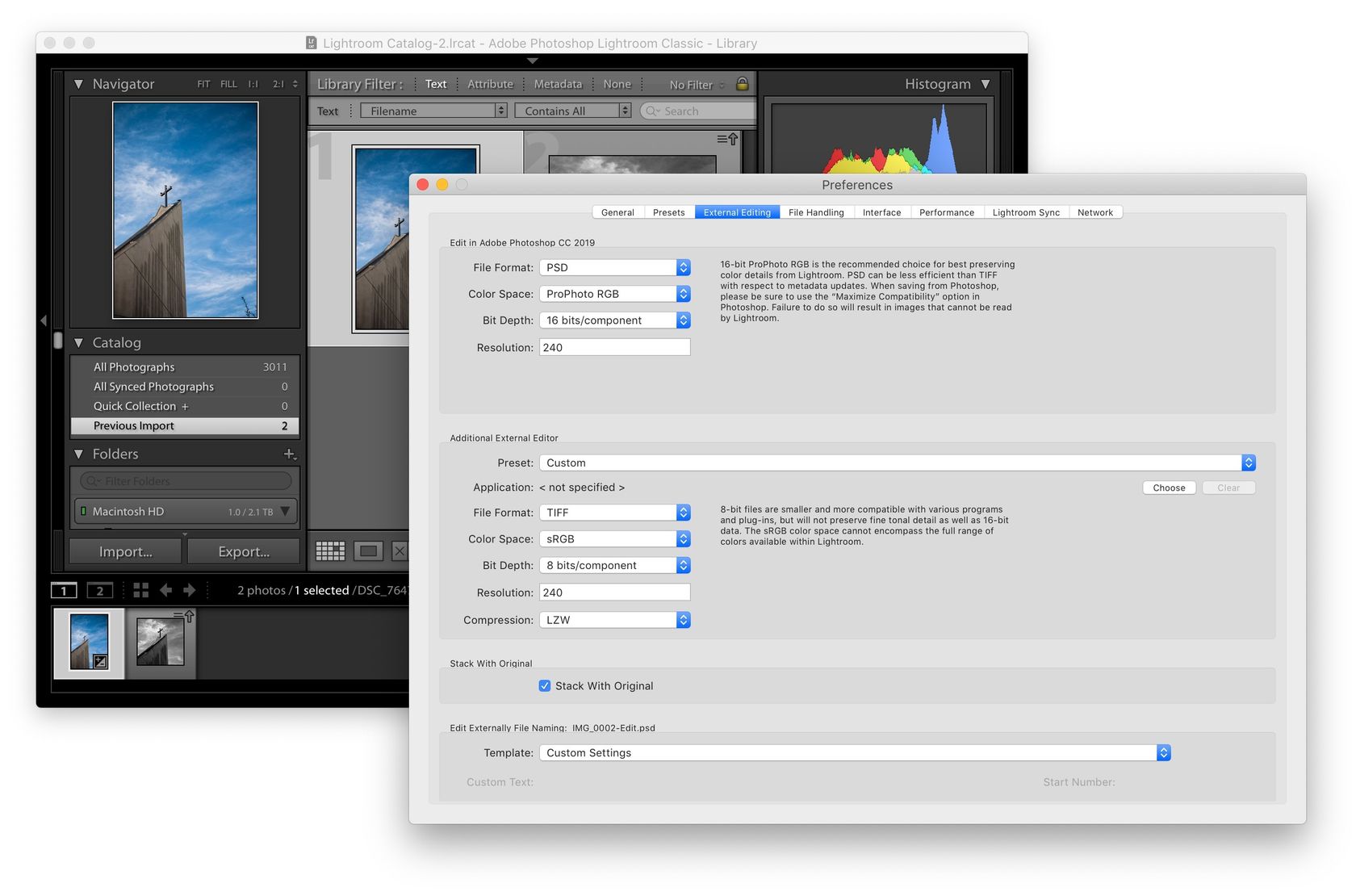The height and width of the screenshot is (896, 1356).
Task: Open 16 bits/component Bit Depth dropdown
Action: 615,320
